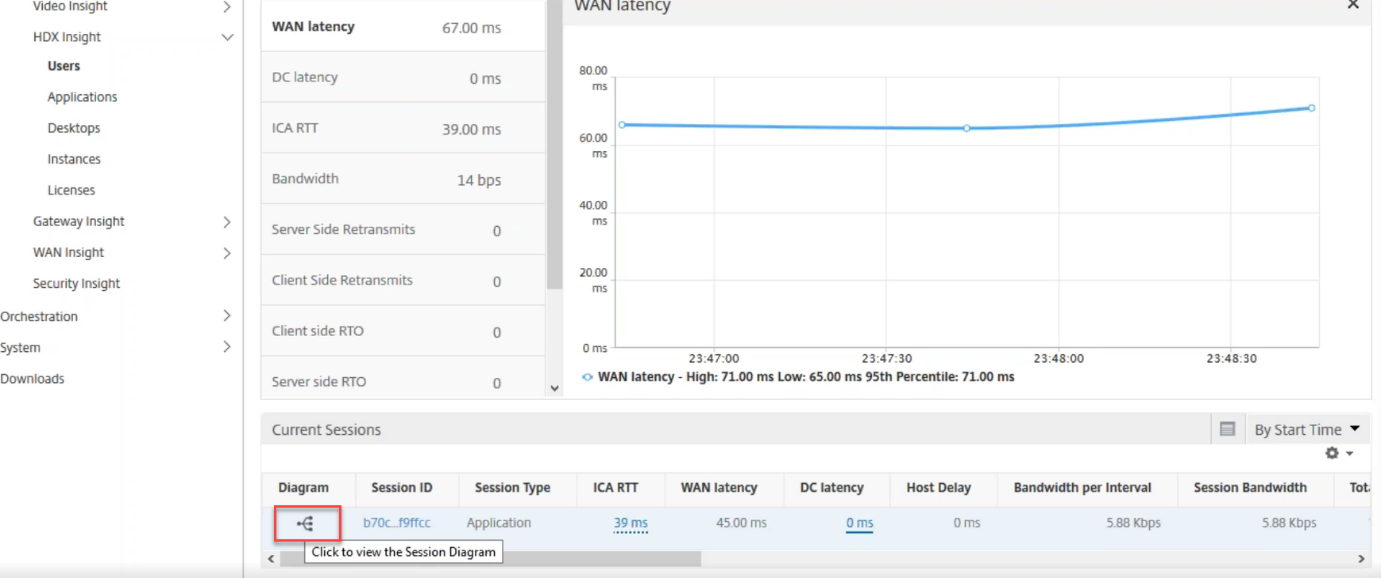Select the DC latency metric row

[x=403, y=78]
